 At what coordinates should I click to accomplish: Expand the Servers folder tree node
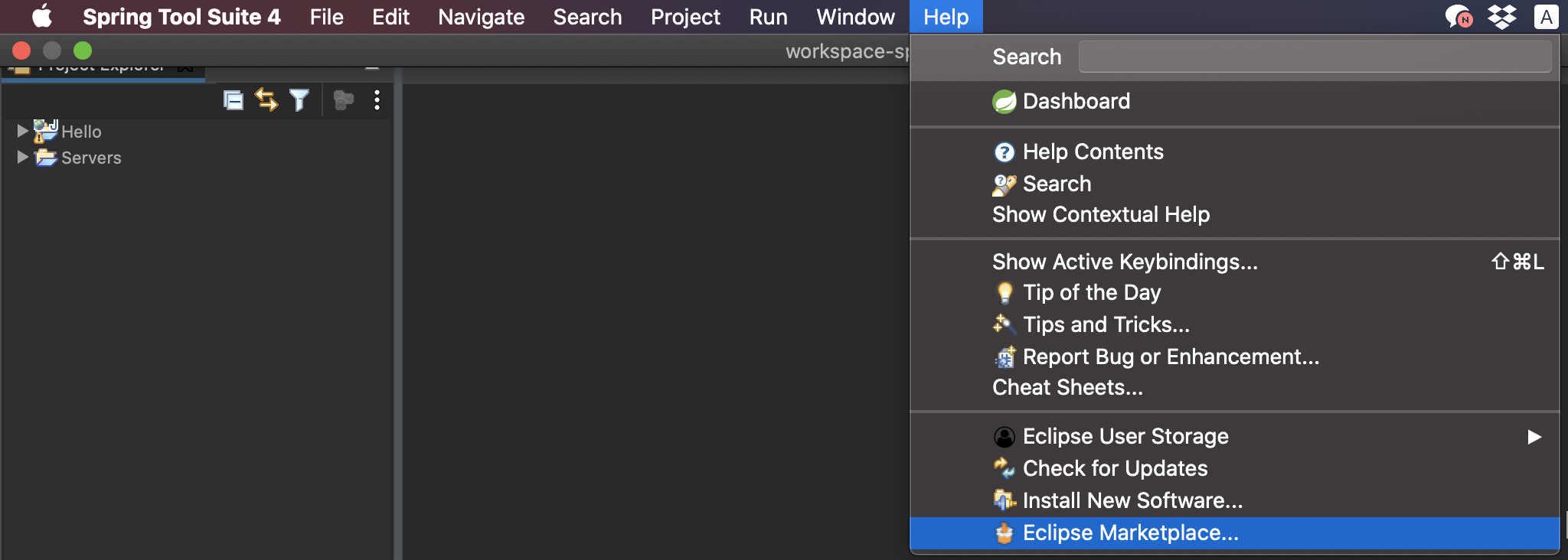pos(22,157)
